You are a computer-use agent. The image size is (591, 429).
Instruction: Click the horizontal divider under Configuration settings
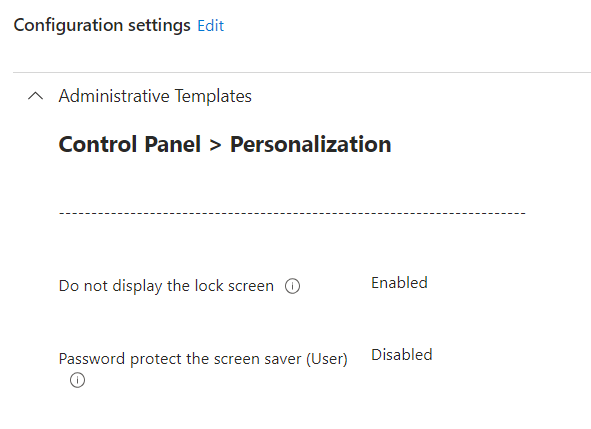[x=302, y=72]
